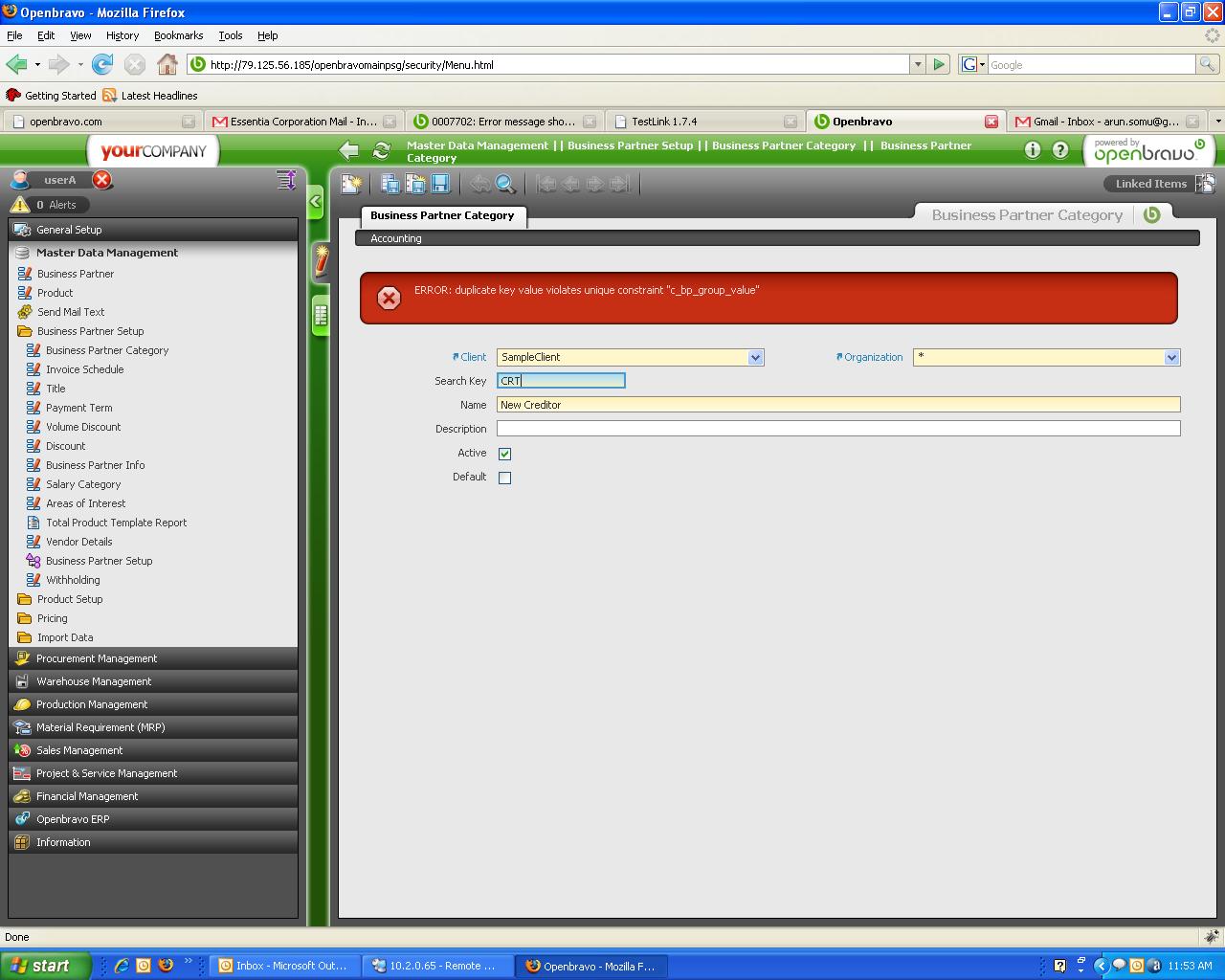The width and height of the screenshot is (1225, 980).
Task: Open the Getting Started bookmark
Action: coord(52,96)
